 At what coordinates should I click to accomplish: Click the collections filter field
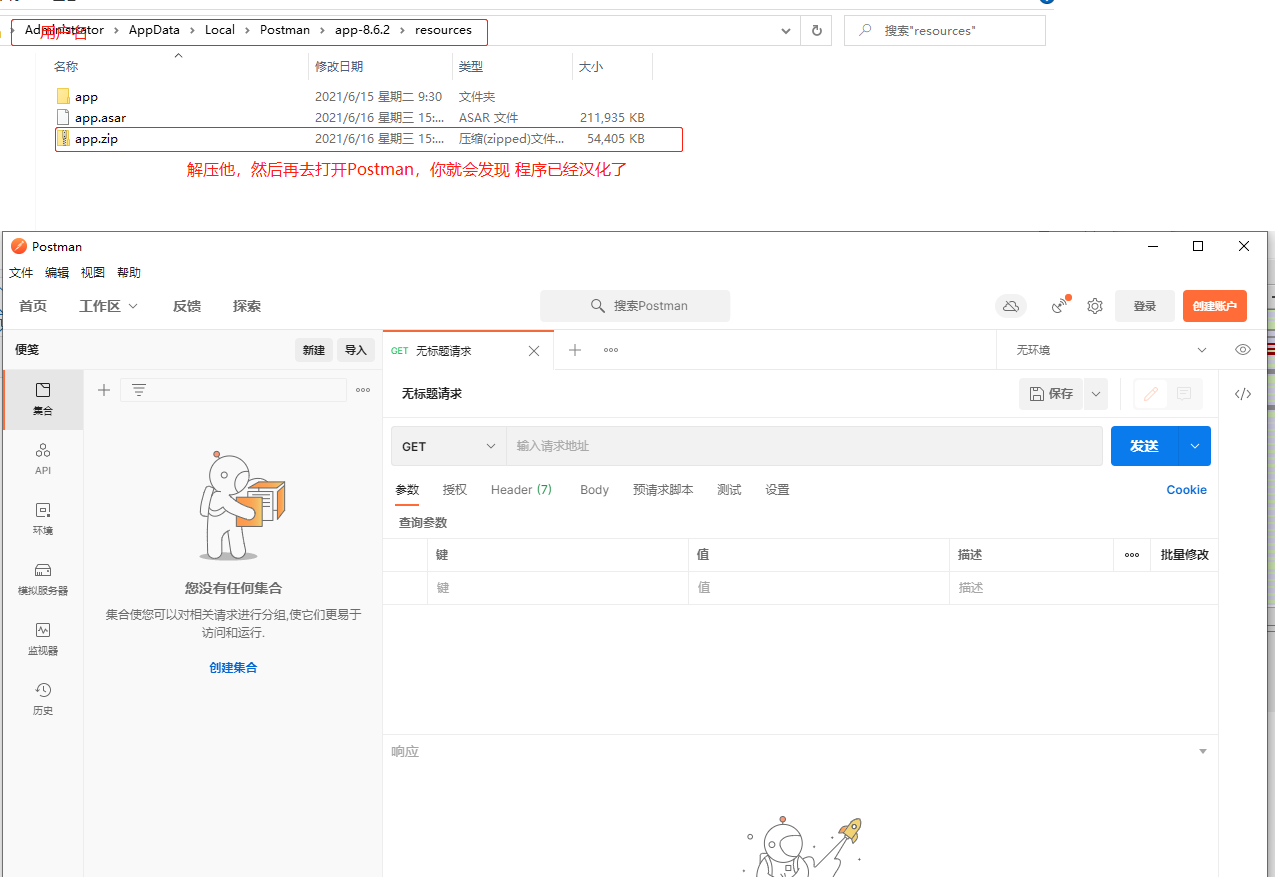click(233, 390)
